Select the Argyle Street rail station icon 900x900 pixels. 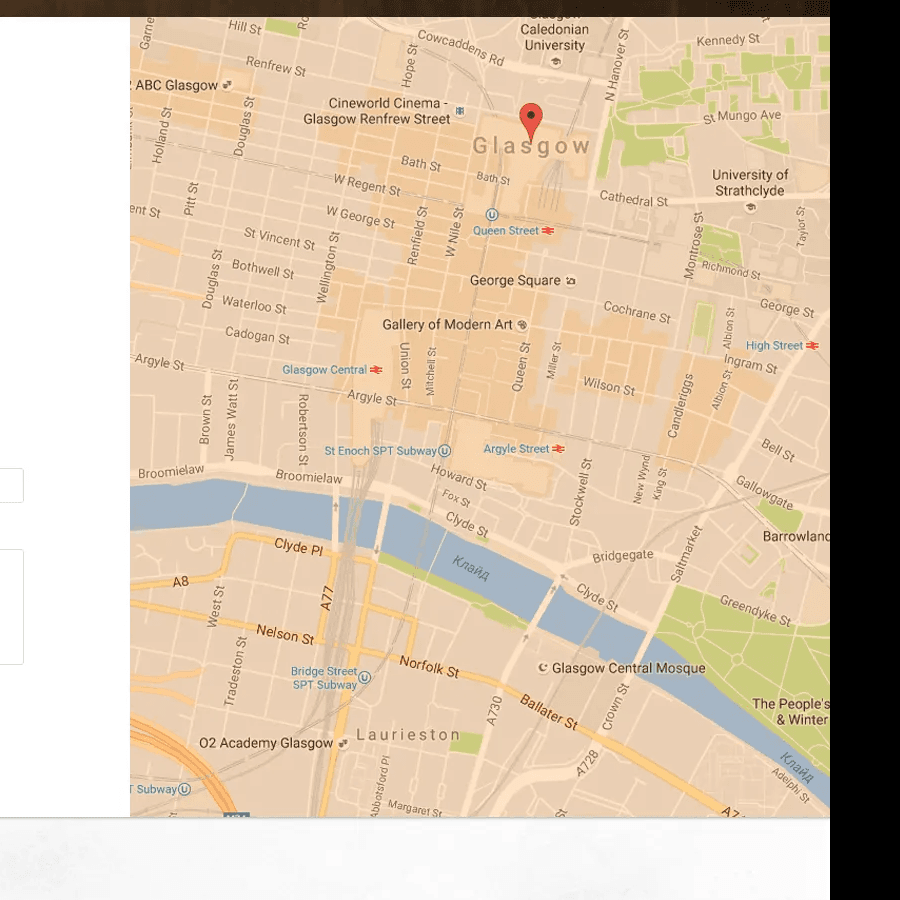tap(556, 448)
